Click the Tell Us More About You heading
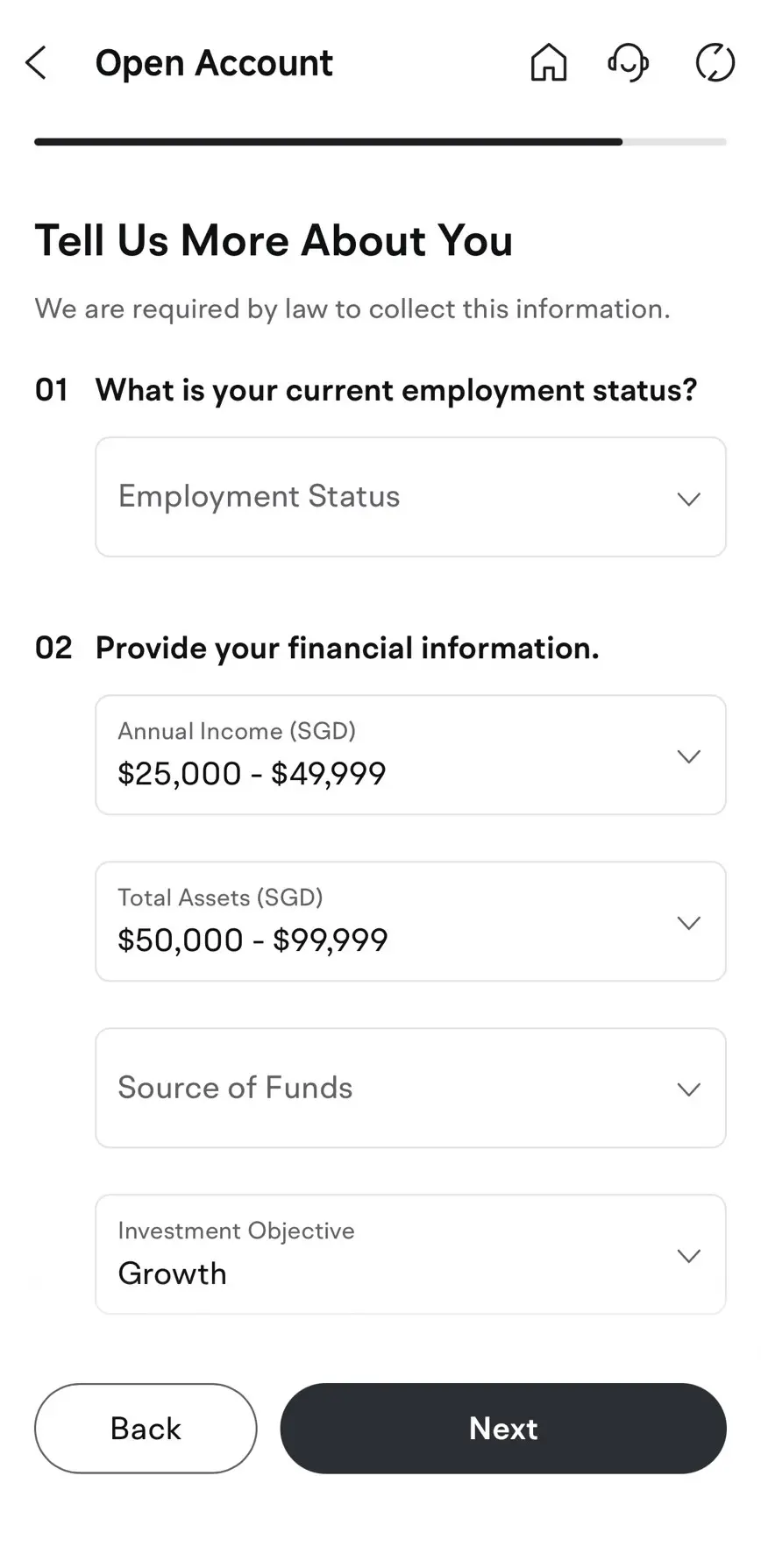Viewport: 761px width, 1568px height. point(274,241)
